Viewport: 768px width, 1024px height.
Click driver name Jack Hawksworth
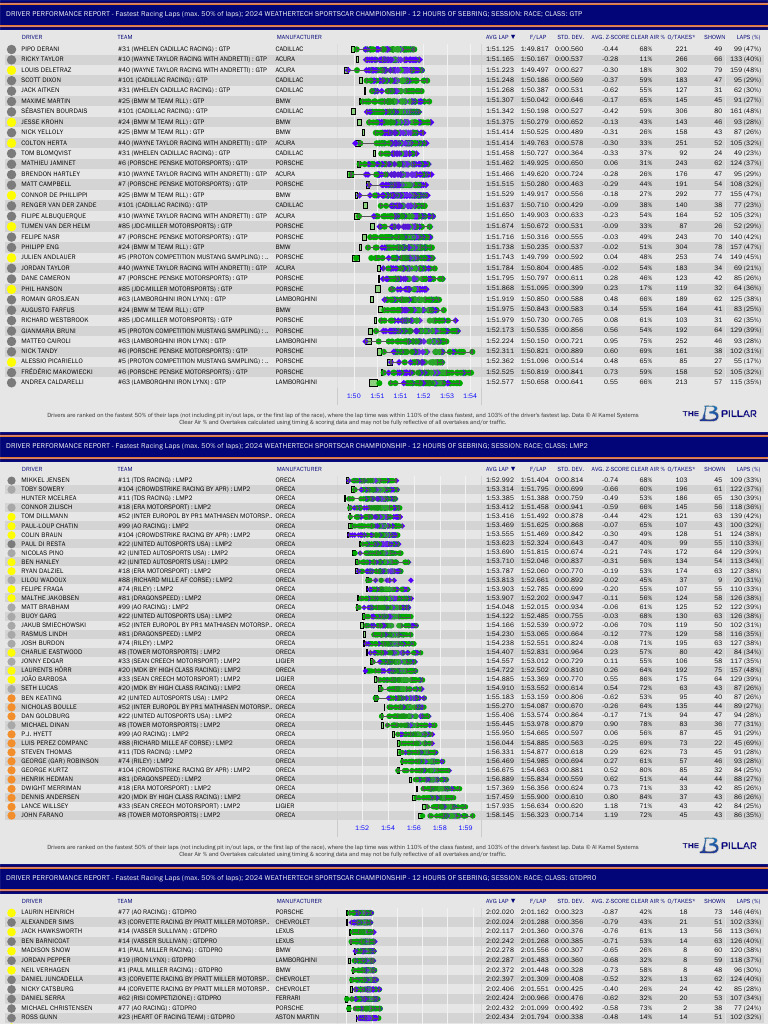pos(51,931)
